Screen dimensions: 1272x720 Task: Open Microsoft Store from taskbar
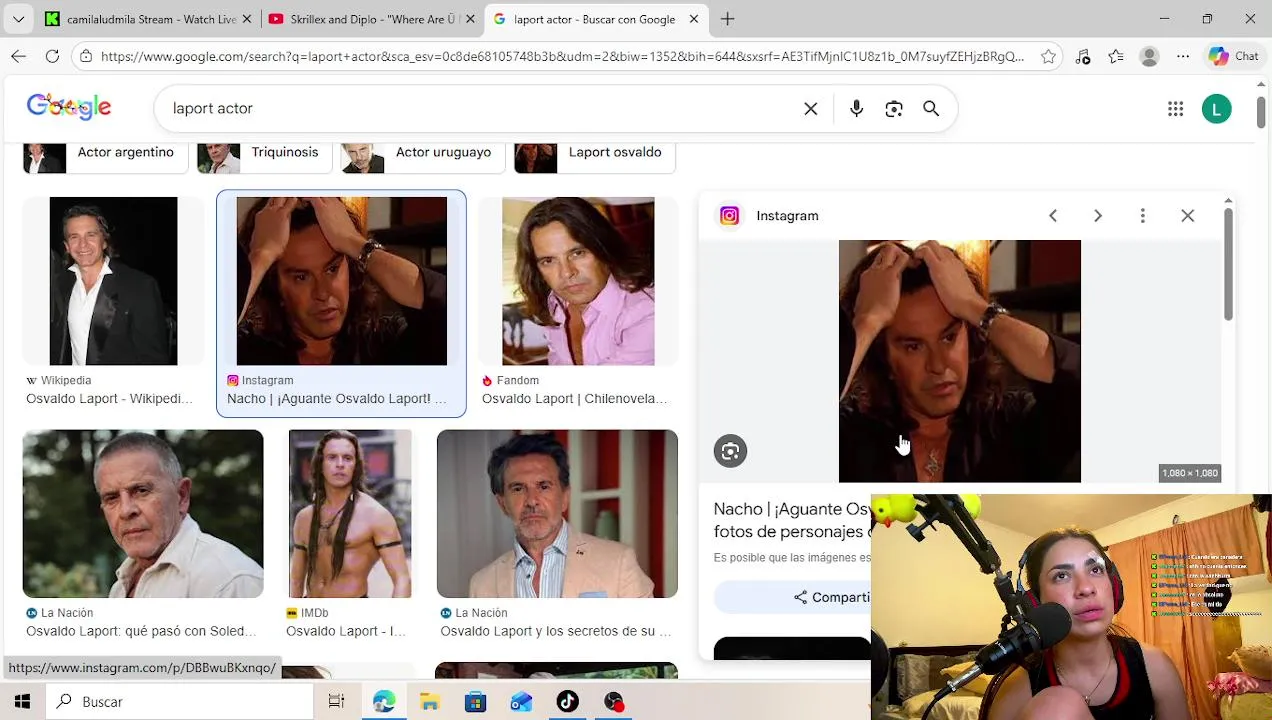[x=476, y=702]
